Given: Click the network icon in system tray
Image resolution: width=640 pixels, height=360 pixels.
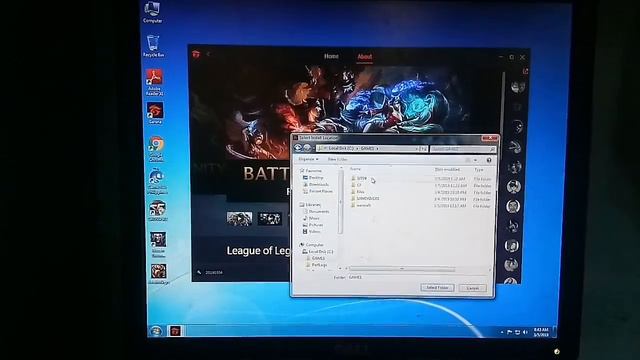Looking at the screenshot, I should click(x=517, y=333).
